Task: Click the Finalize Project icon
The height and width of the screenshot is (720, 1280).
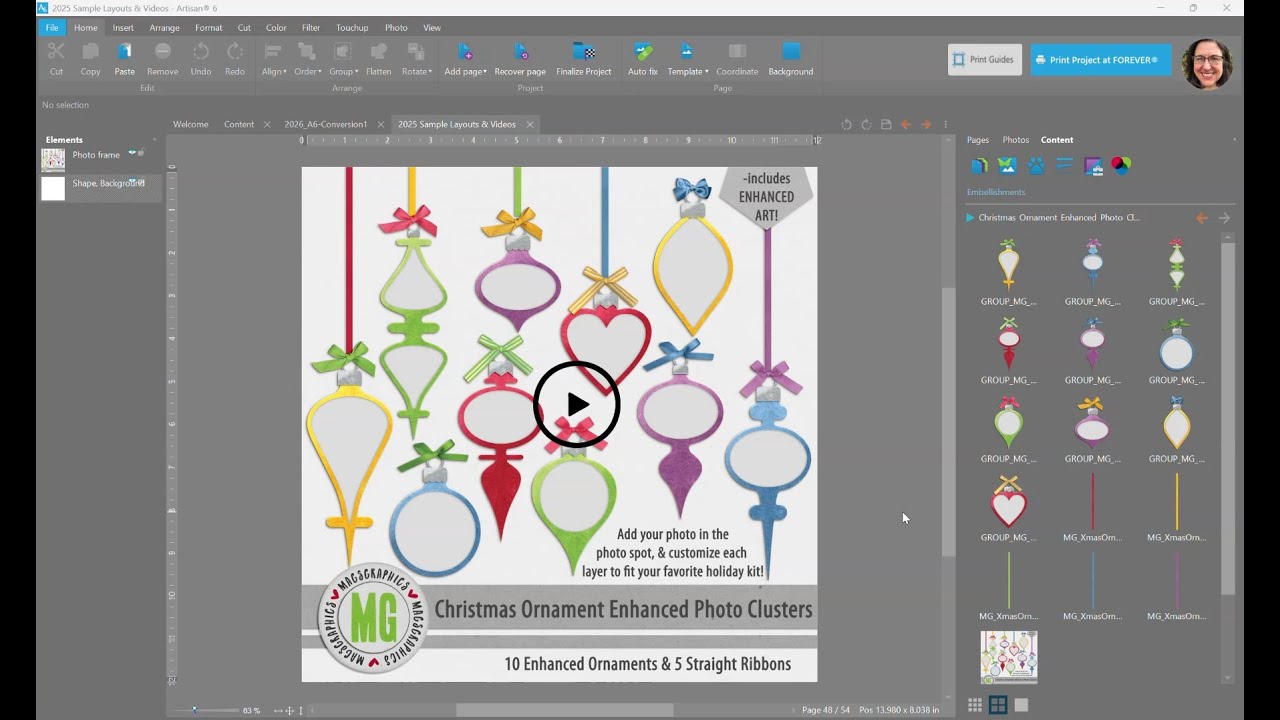Action: pyautogui.click(x=584, y=51)
